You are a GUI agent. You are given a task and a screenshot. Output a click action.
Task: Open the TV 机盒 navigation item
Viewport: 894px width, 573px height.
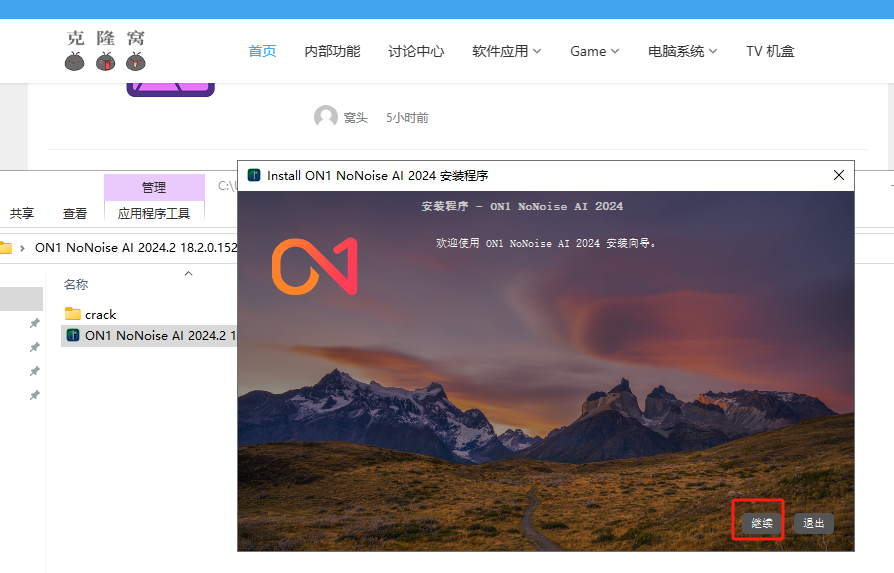click(x=770, y=51)
